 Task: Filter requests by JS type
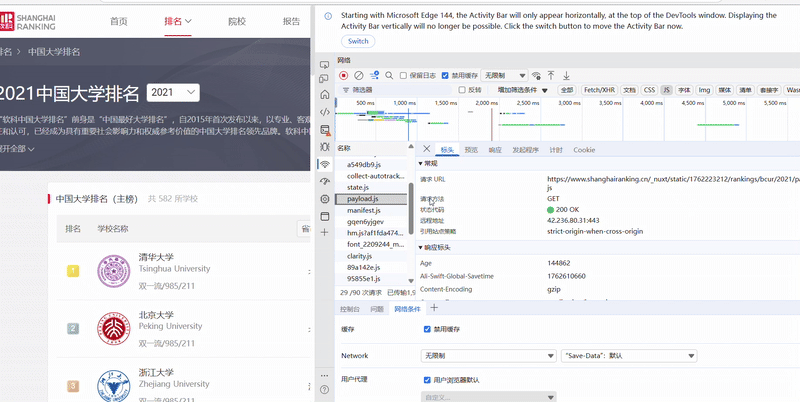(x=666, y=90)
